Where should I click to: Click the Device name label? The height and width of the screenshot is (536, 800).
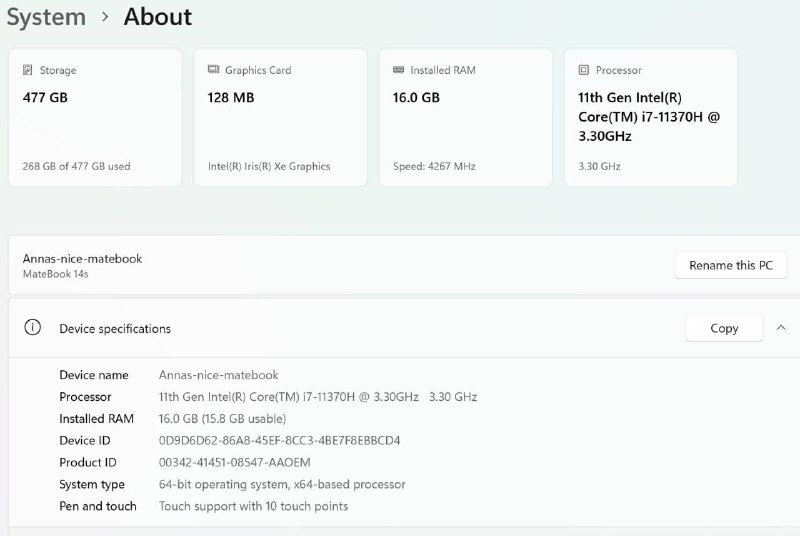tap(94, 375)
